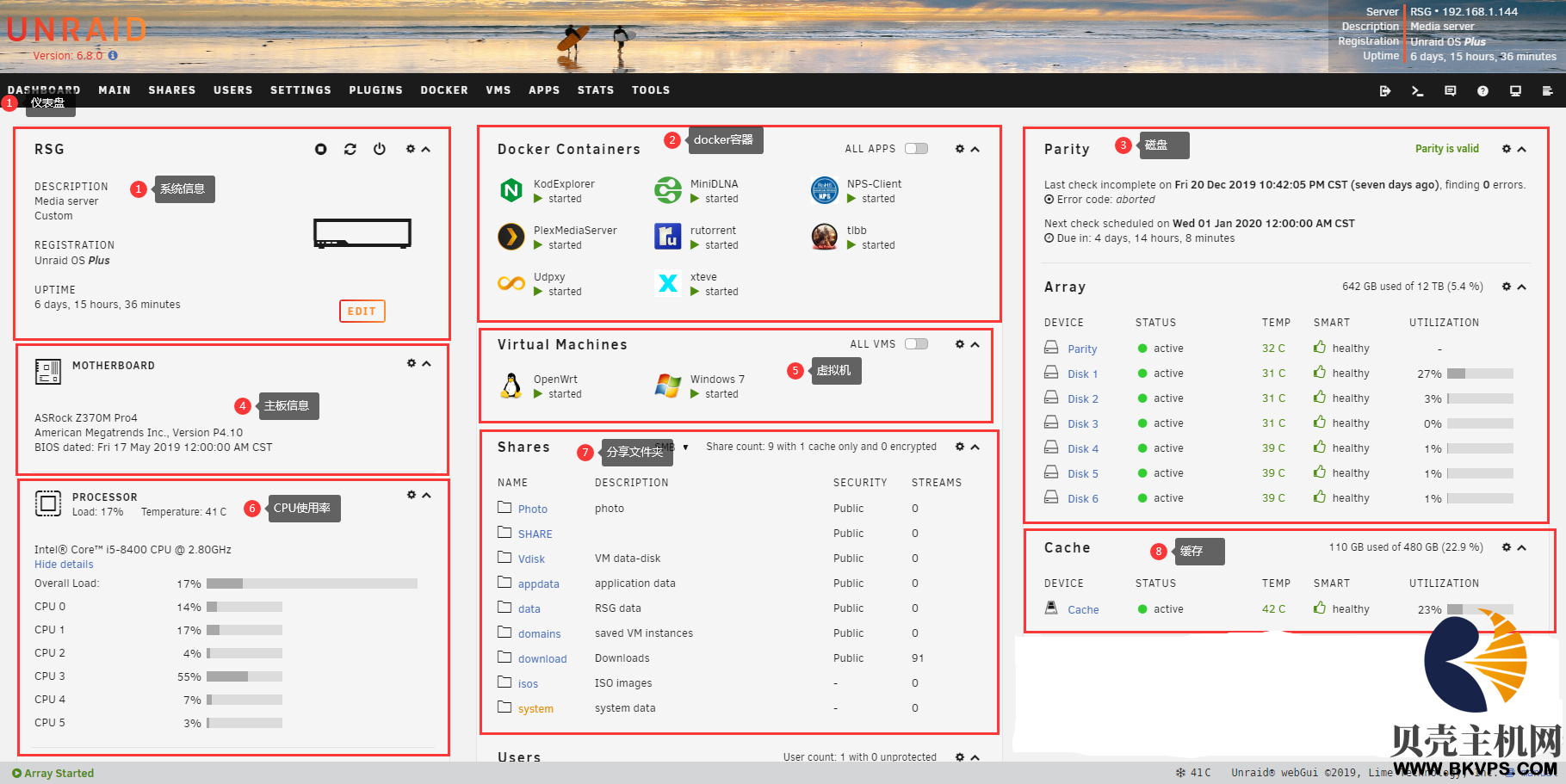
Task: Open the STATS tab
Action: (596, 90)
